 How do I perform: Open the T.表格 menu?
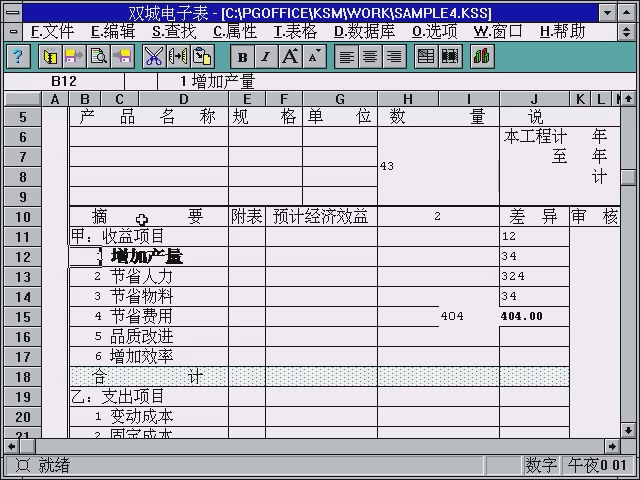pyautogui.click(x=296, y=32)
